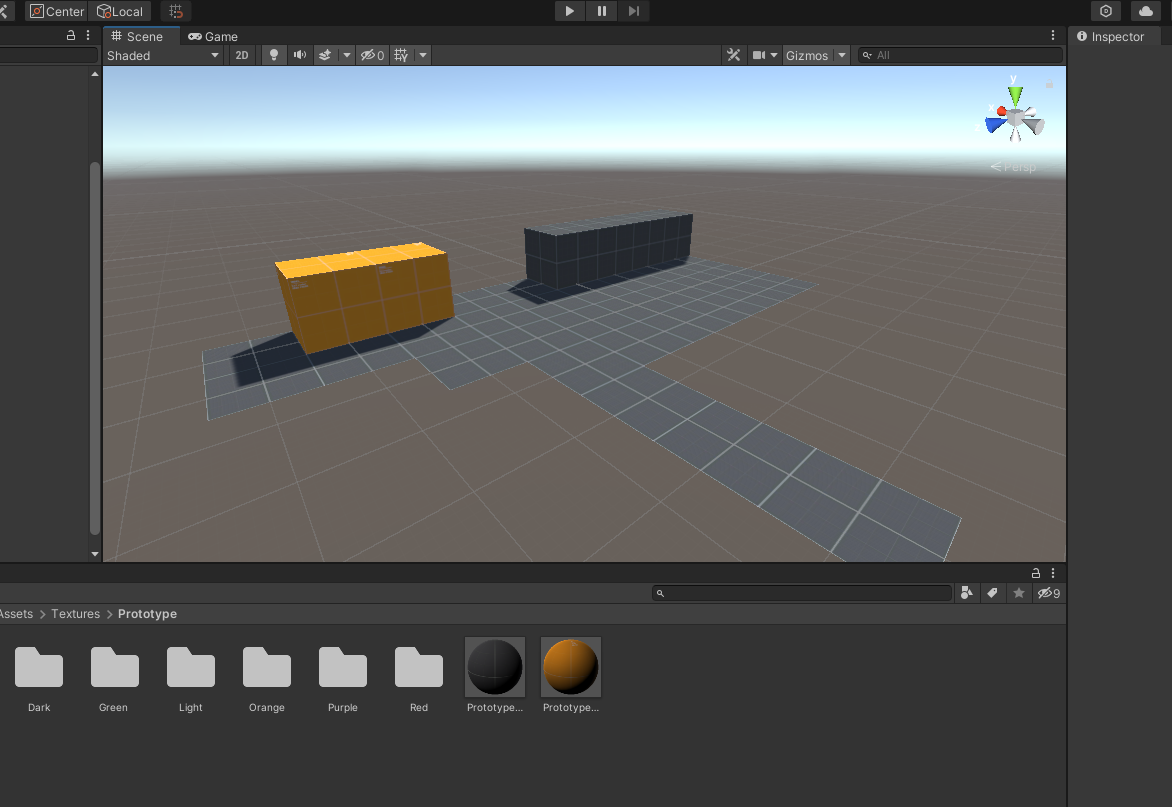Click the left panel scroll up arrow
The height and width of the screenshot is (807, 1172).
pos(95,74)
